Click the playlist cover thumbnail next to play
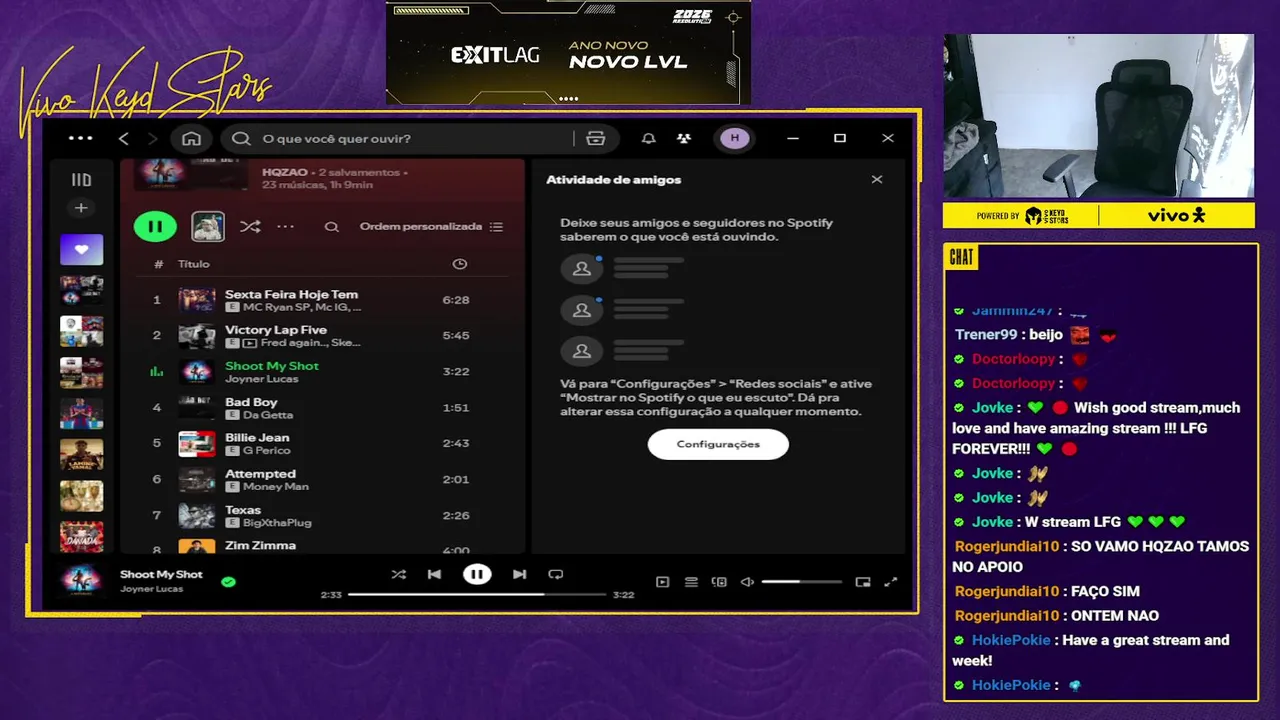 click(x=208, y=226)
